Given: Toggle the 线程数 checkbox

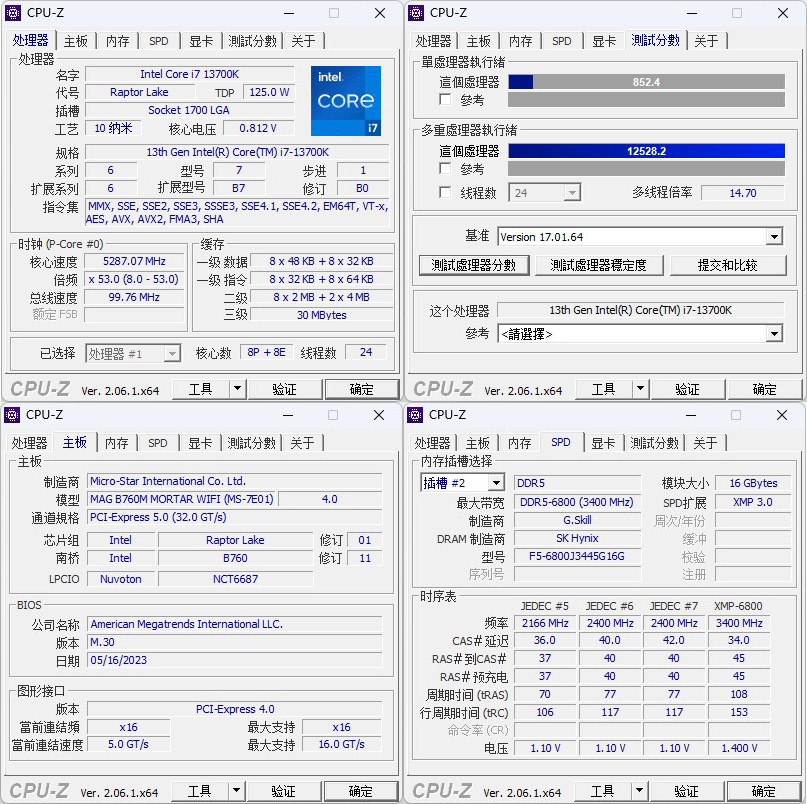Looking at the screenshot, I should tap(446, 192).
